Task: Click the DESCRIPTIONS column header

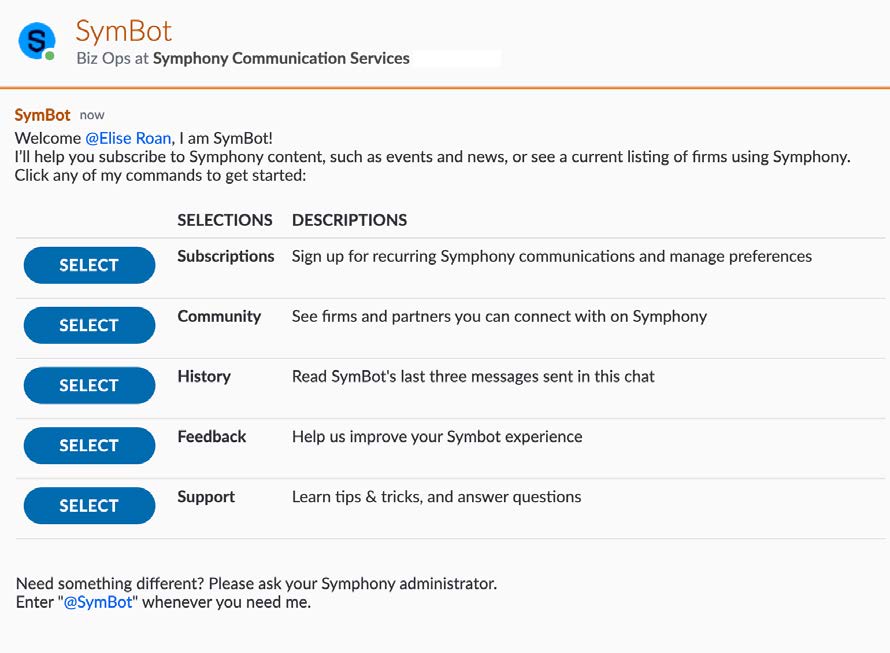Action: (349, 220)
